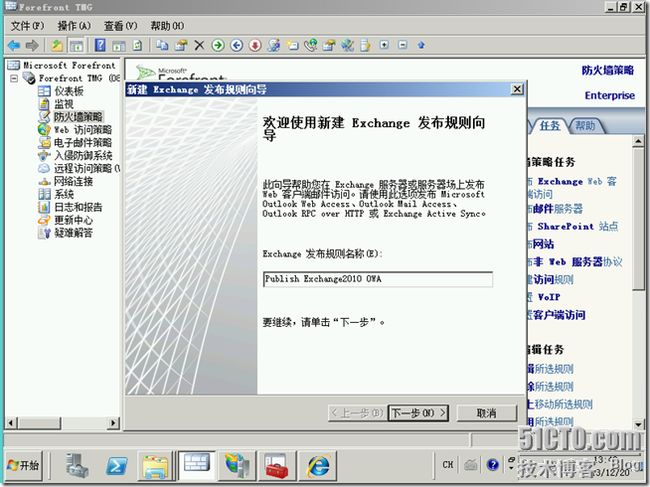Click tree pane left scroll arrow
This screenshot has height=487, width=650.
click(11, 423)
